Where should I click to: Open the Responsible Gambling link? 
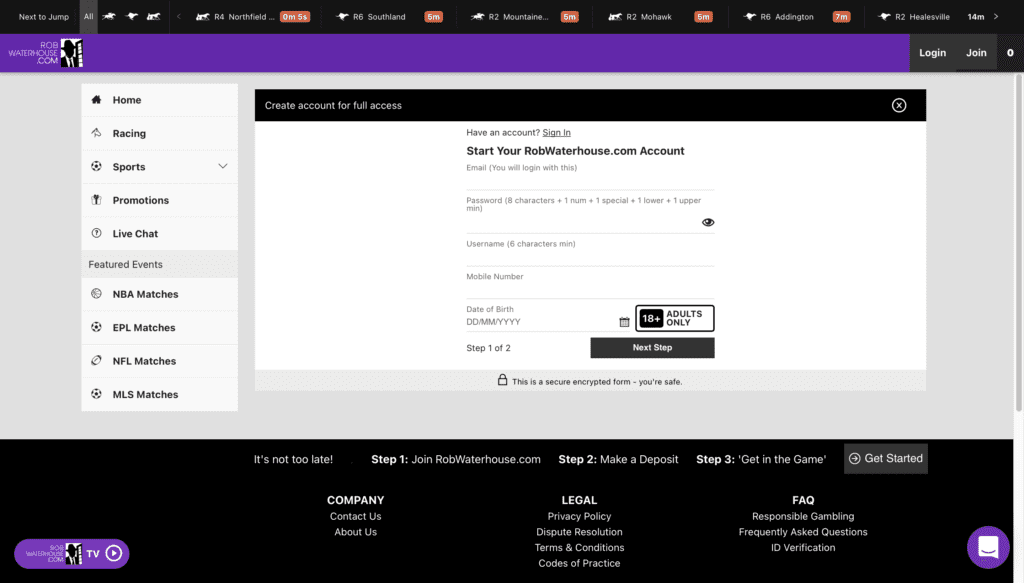803,516
